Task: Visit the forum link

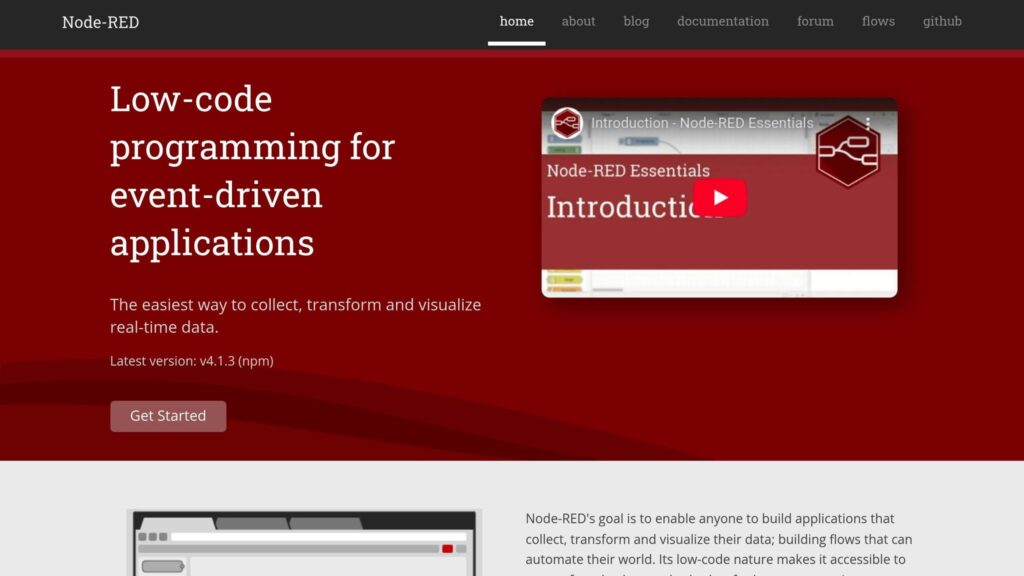Action: click(815, 22)
